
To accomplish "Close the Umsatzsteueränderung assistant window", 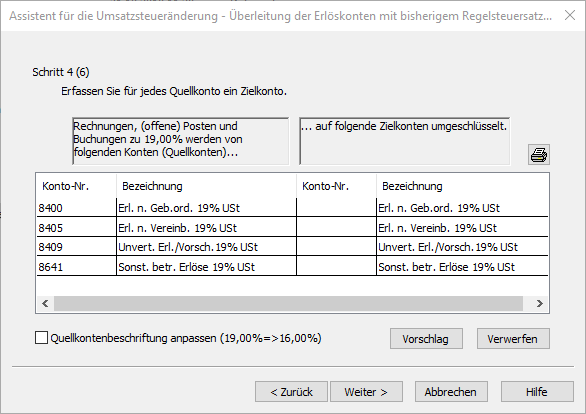I will (x=570, y=15).
